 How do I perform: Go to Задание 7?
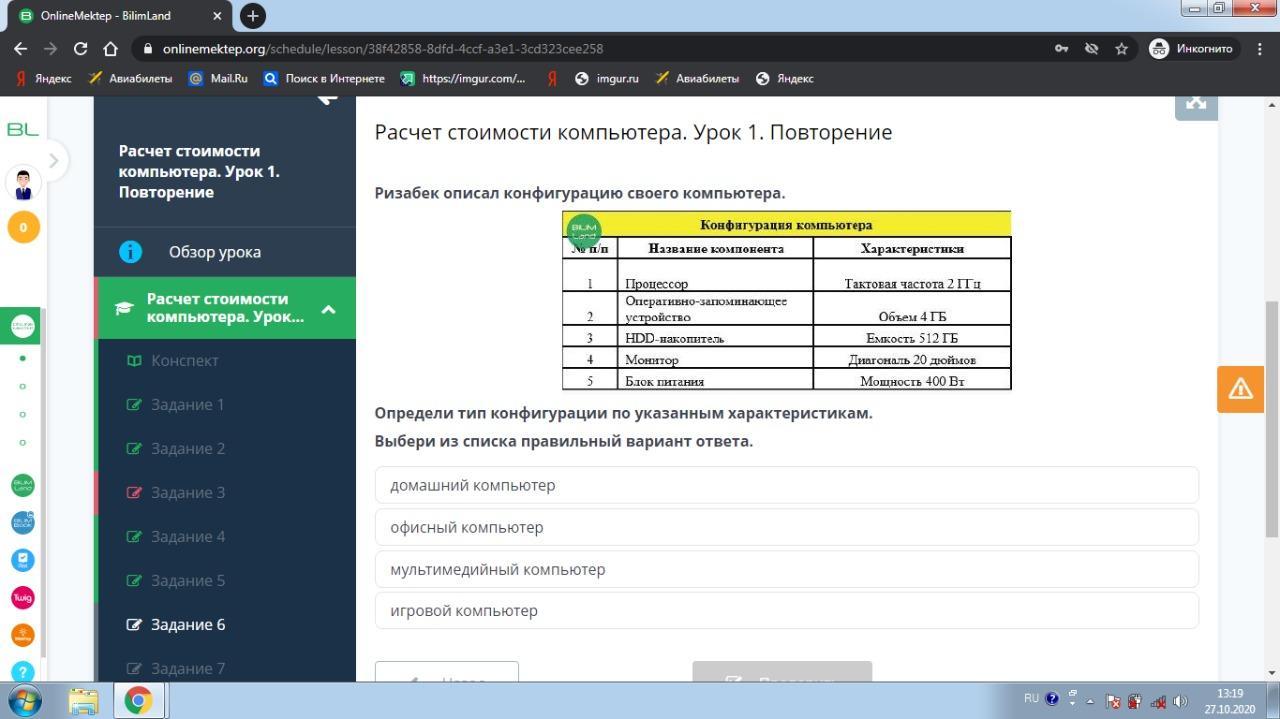click(225, 668)
